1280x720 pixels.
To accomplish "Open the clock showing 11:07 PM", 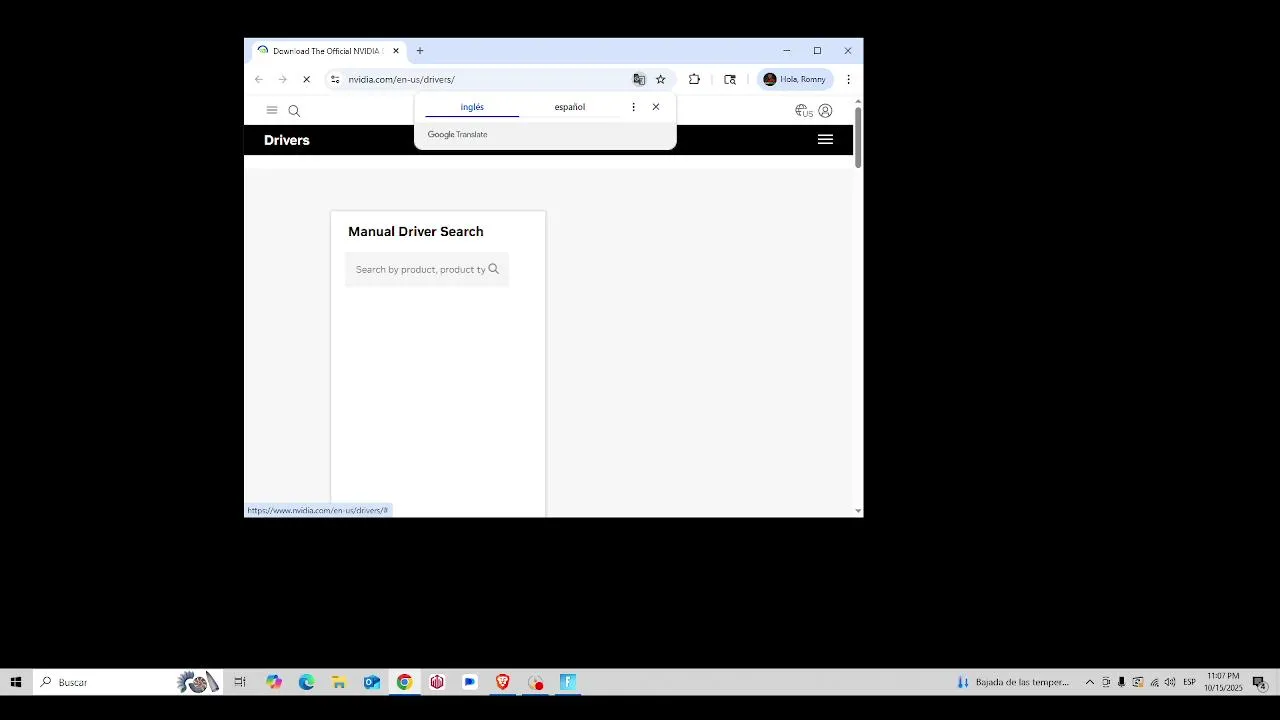I will coord(1223,682).
